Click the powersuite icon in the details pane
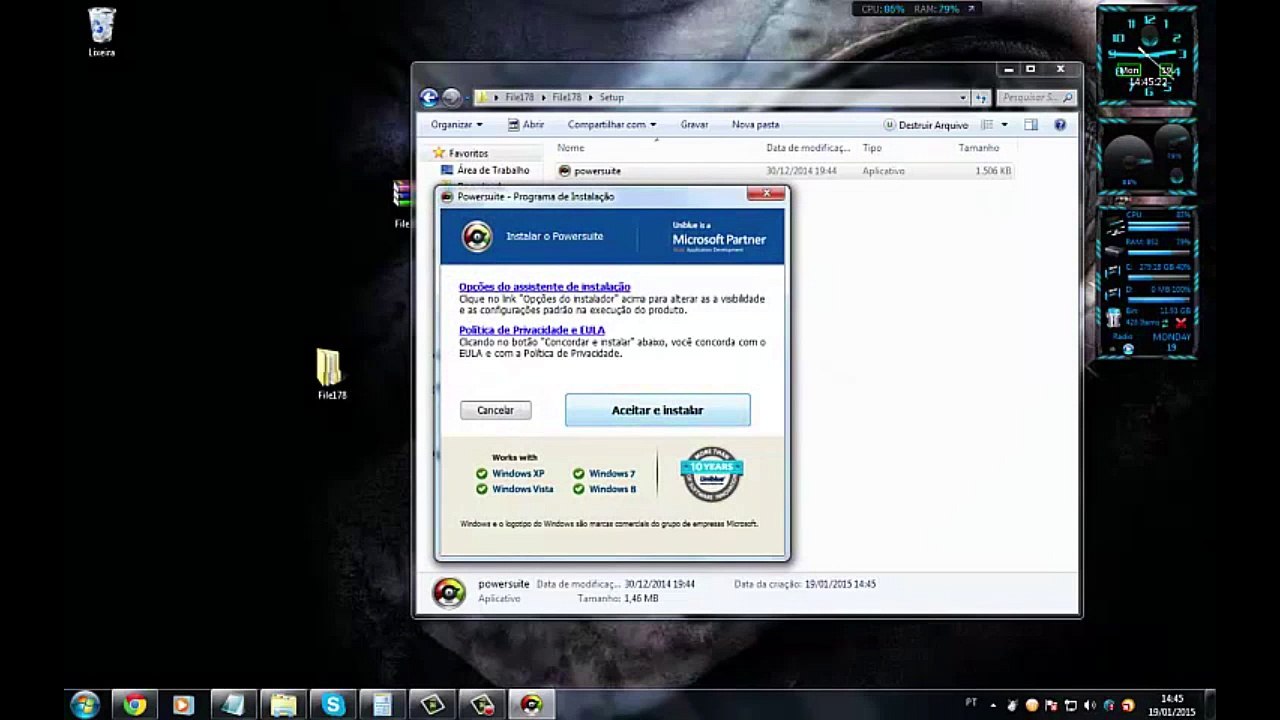1280x720 pixels. [x=448, y=592]
